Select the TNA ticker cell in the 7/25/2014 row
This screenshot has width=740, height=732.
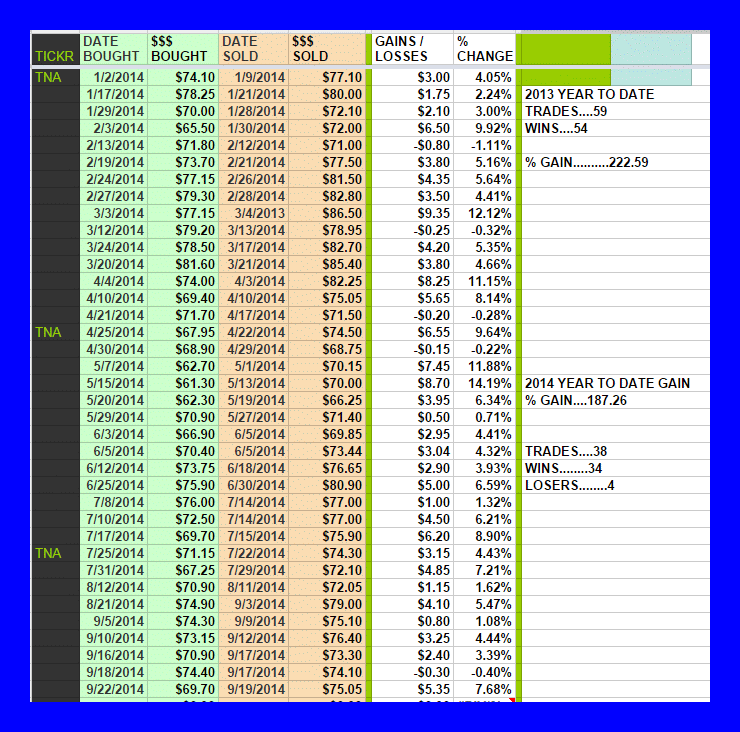(55, 553)
